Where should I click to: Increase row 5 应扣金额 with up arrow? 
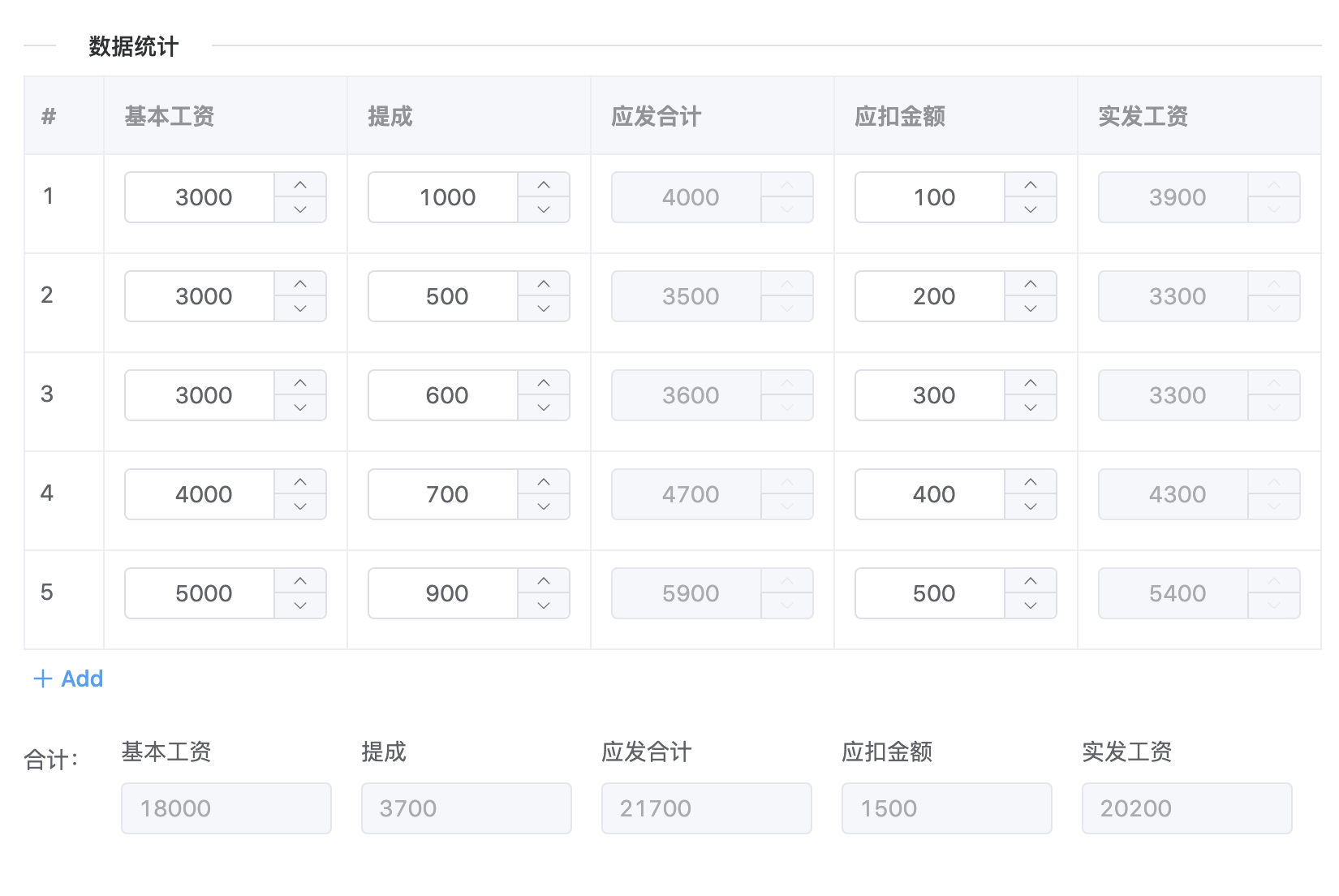1031,581
